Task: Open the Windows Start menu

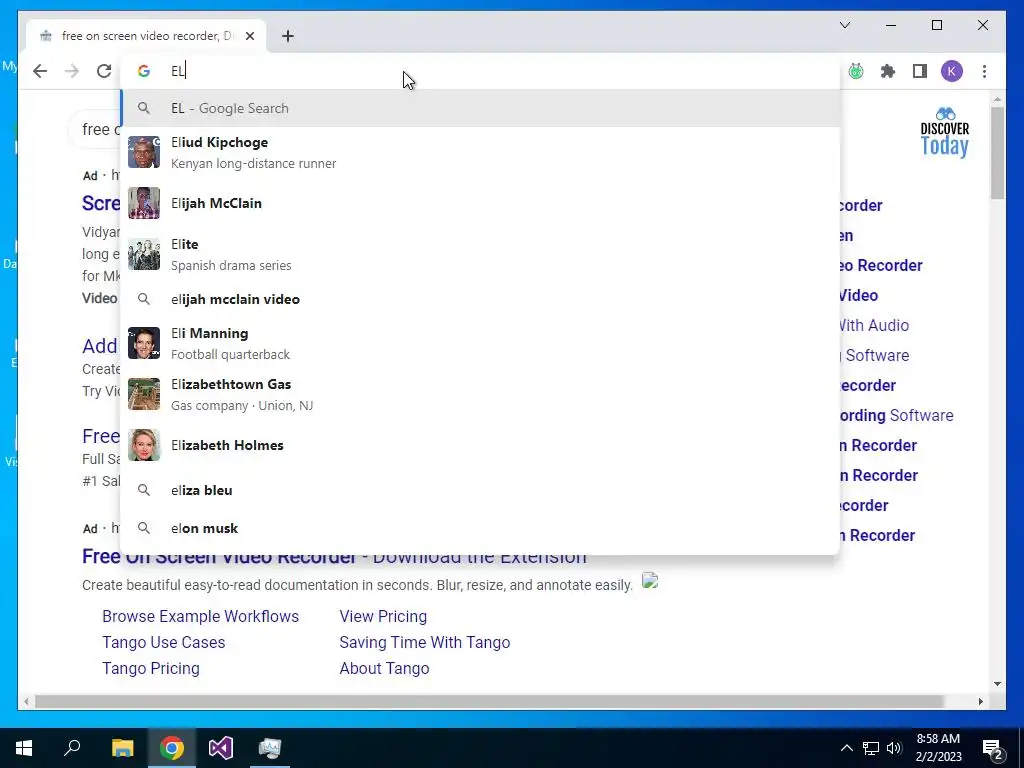Action: (x=24, y=748)
